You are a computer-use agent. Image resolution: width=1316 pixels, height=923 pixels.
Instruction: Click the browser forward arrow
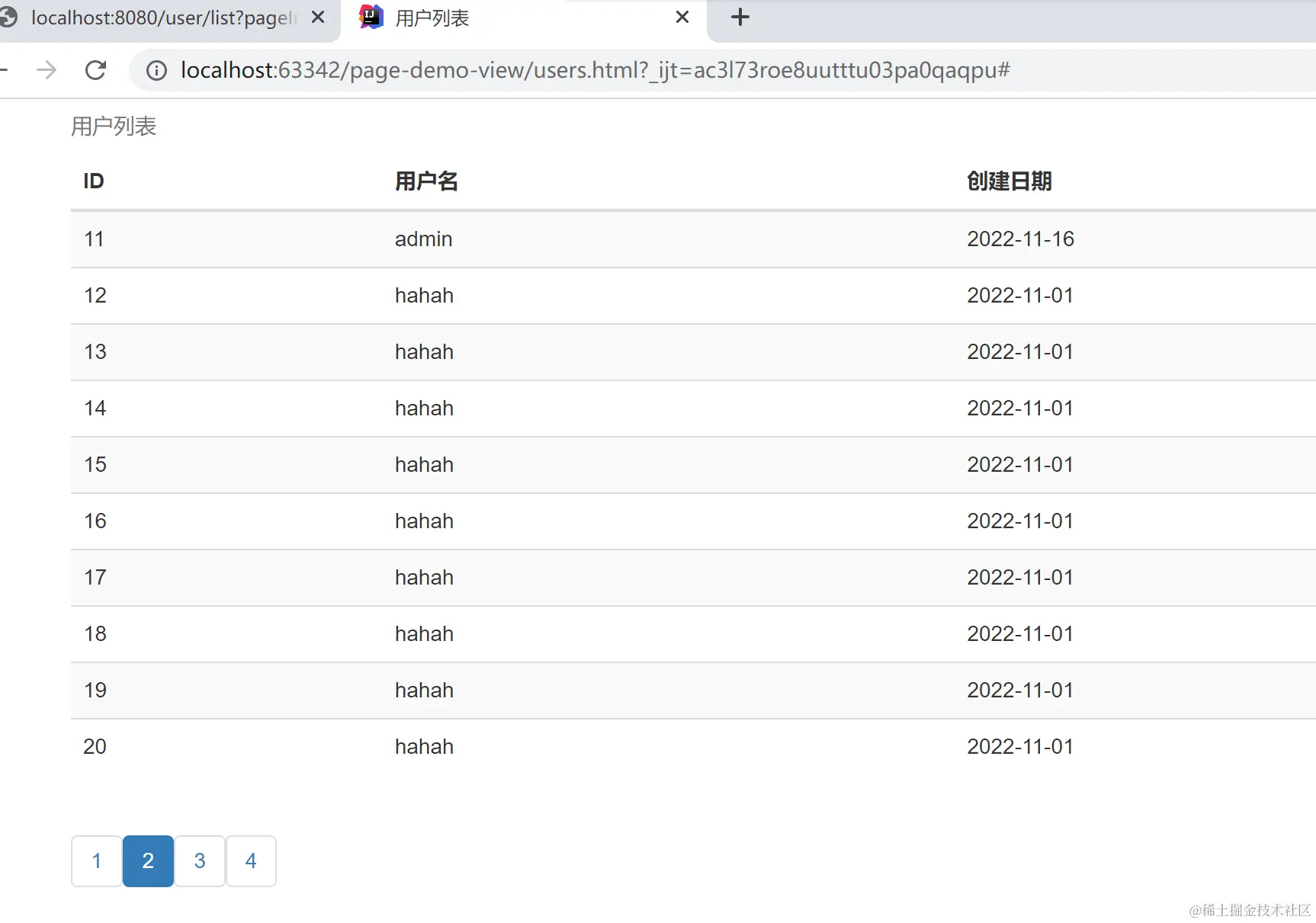47,70
